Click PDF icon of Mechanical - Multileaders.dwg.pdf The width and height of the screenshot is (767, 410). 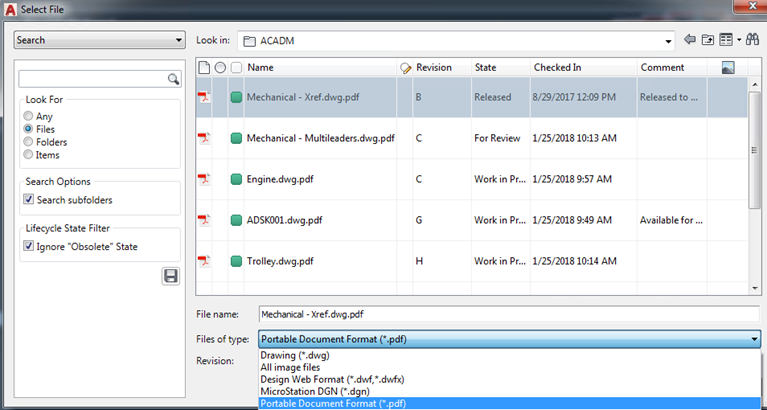click(x=203, y=138)
